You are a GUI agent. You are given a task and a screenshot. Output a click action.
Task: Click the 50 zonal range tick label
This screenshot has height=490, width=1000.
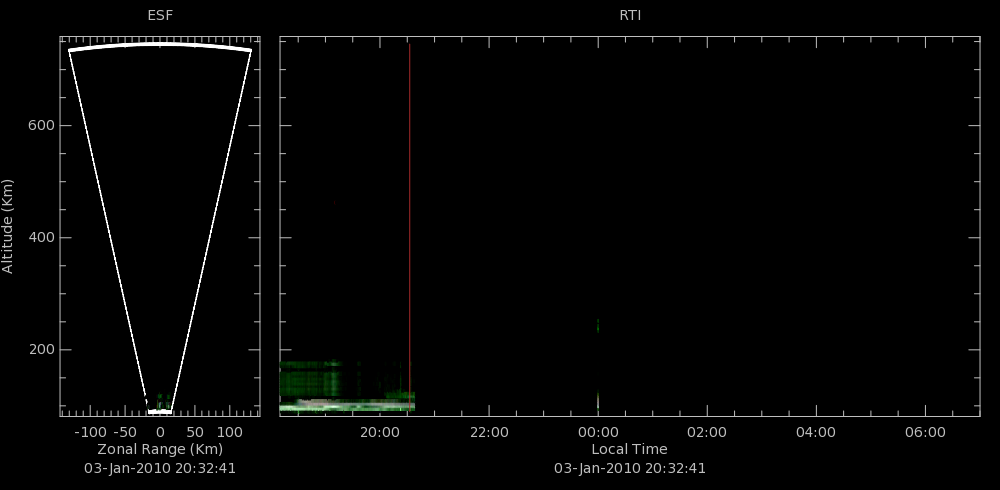tap(195, 433)
